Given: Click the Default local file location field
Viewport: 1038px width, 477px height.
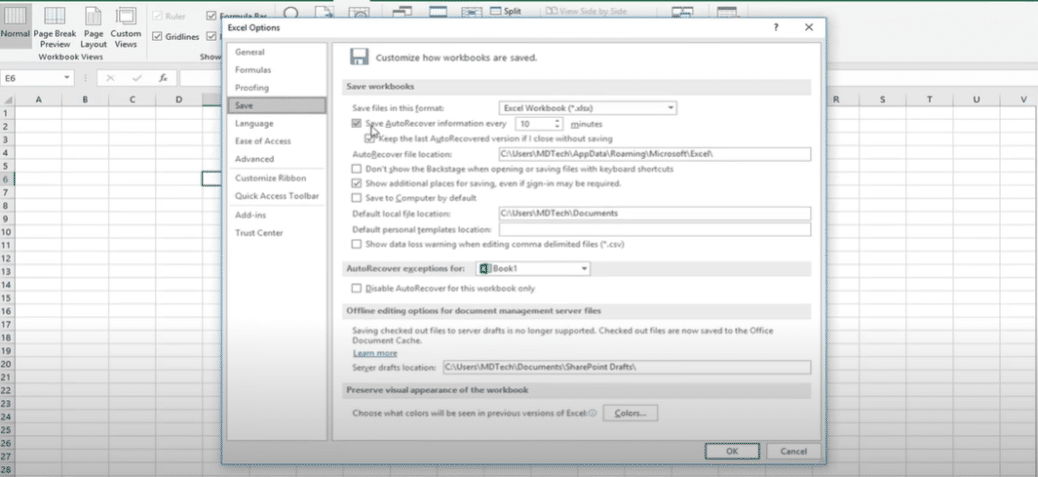Looking at the screenshot, I should click(654, 214).
